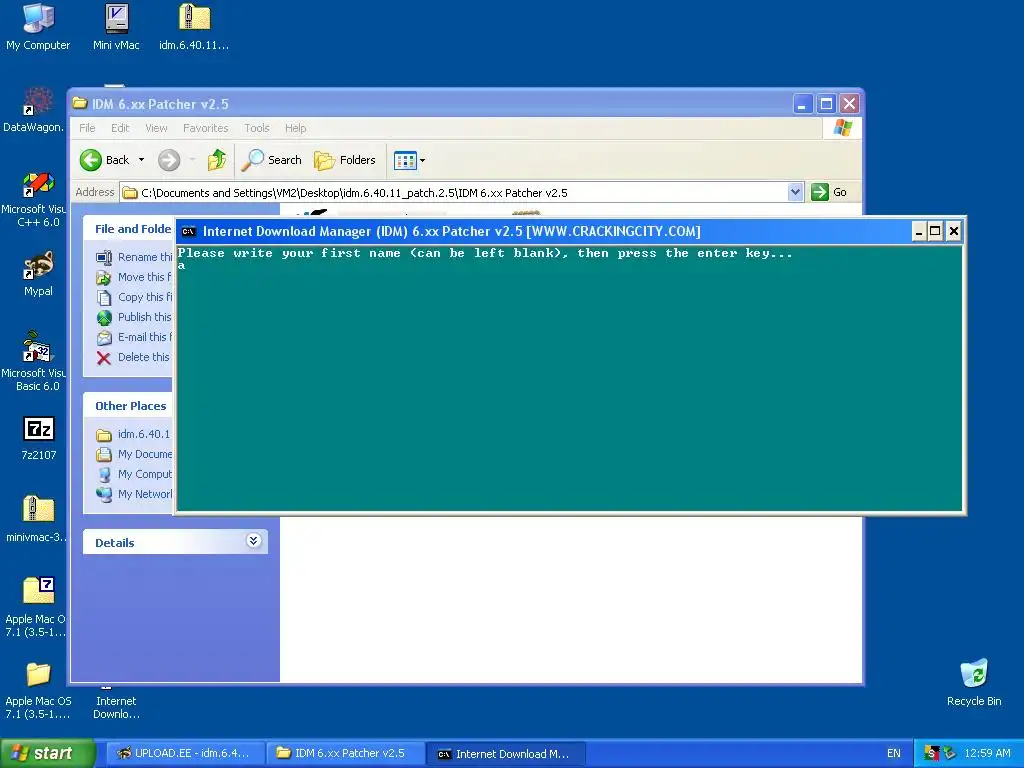The width and height of the screenshot is (1024, 768).
Task: Open Back button history dropdown arrow
Action: pyautogui.click(x=141, y=160)
